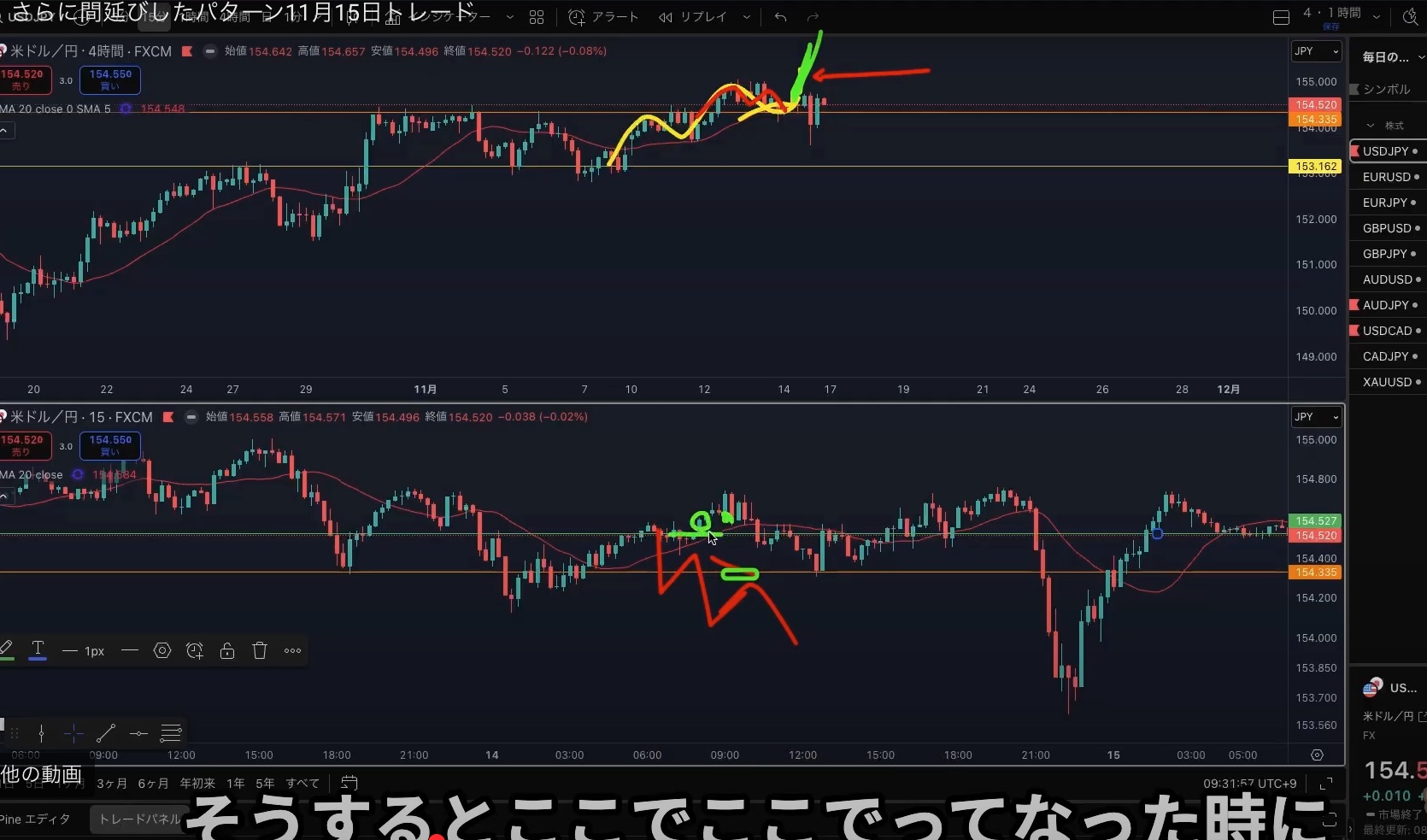Select AUDJPY in the watchlist
The height and width of the screenshot is (840, 1427).
coord(1388,305)
